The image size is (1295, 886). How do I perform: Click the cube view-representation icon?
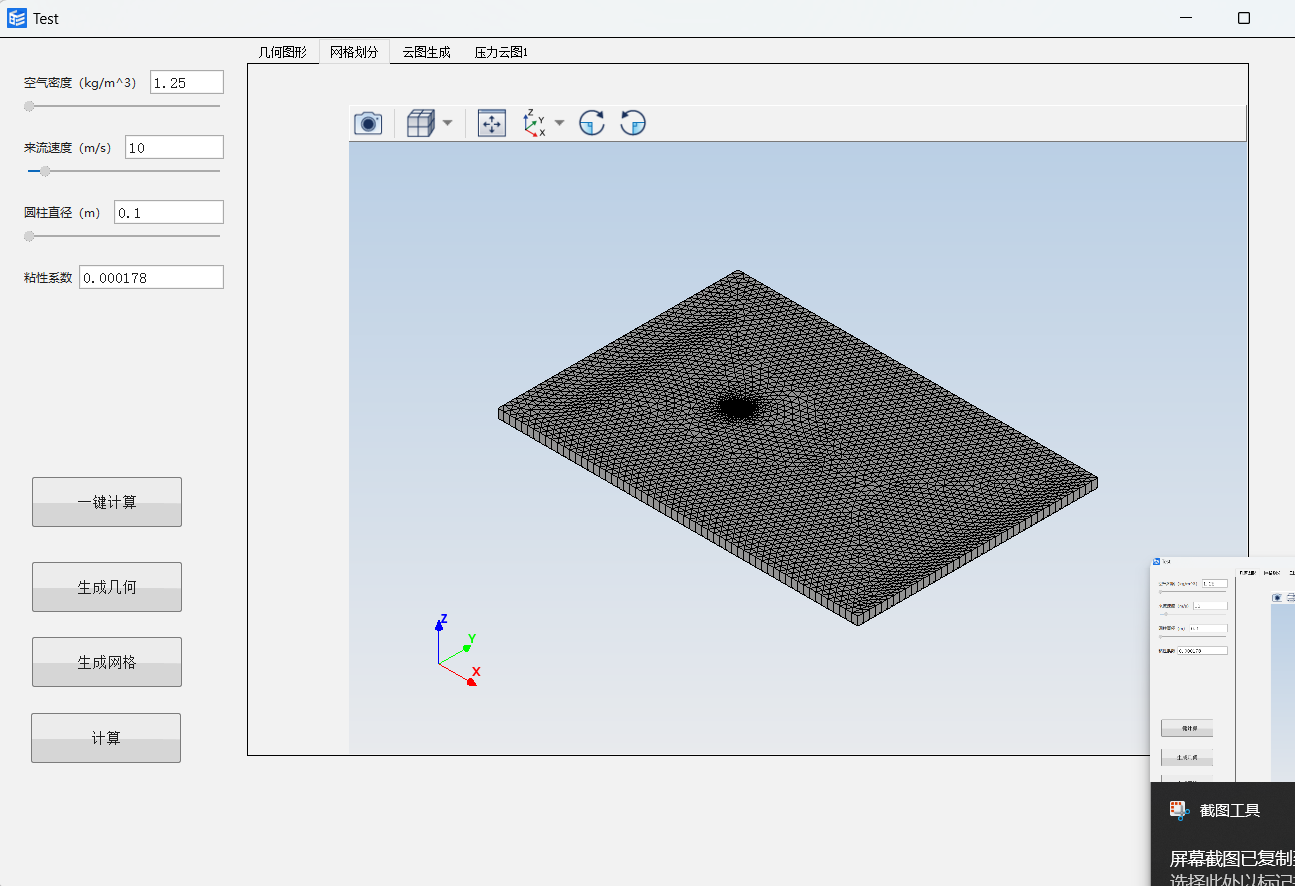pos(420,123)
